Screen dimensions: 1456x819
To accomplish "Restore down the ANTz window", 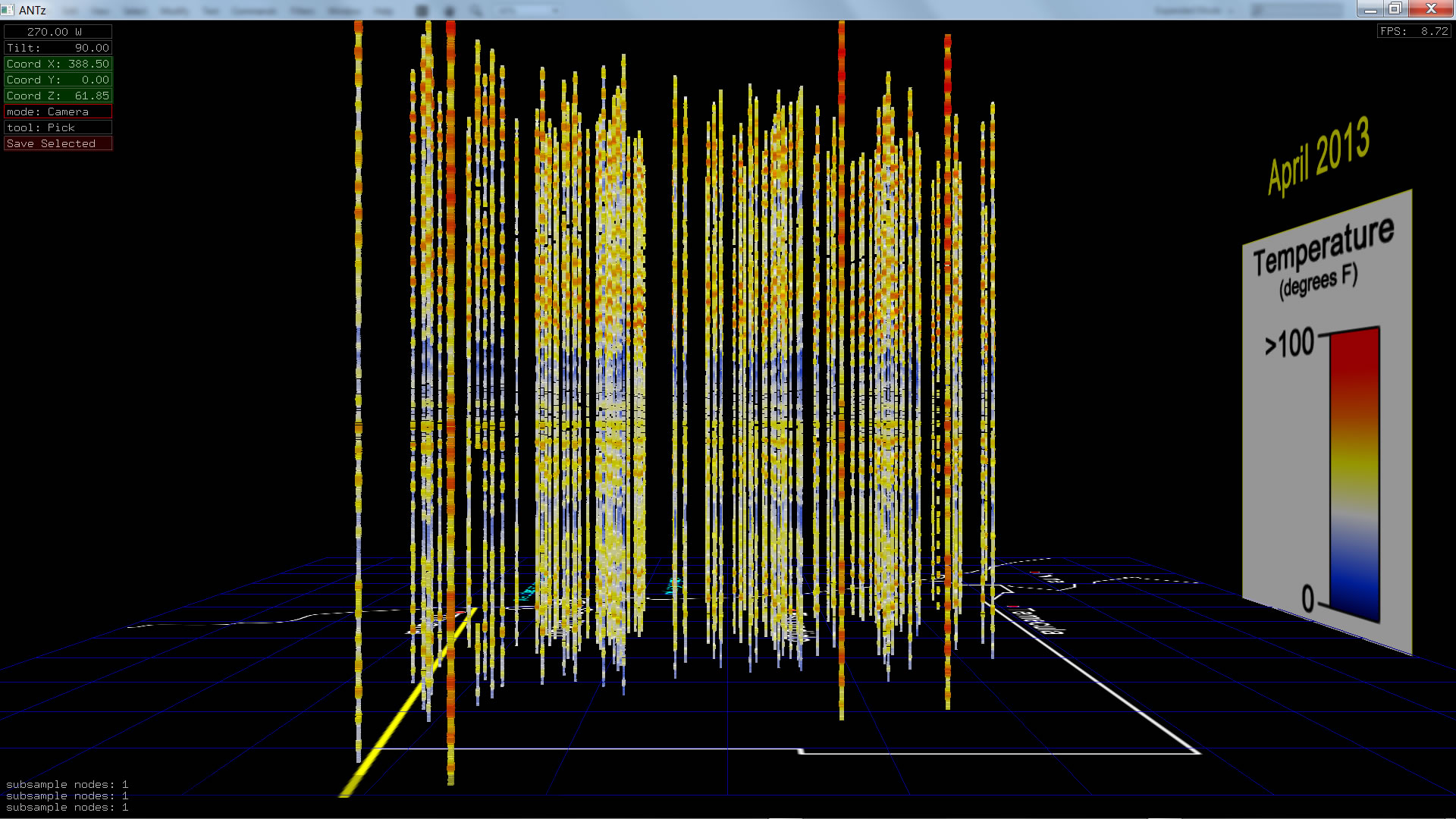I will click(1395, 9).
